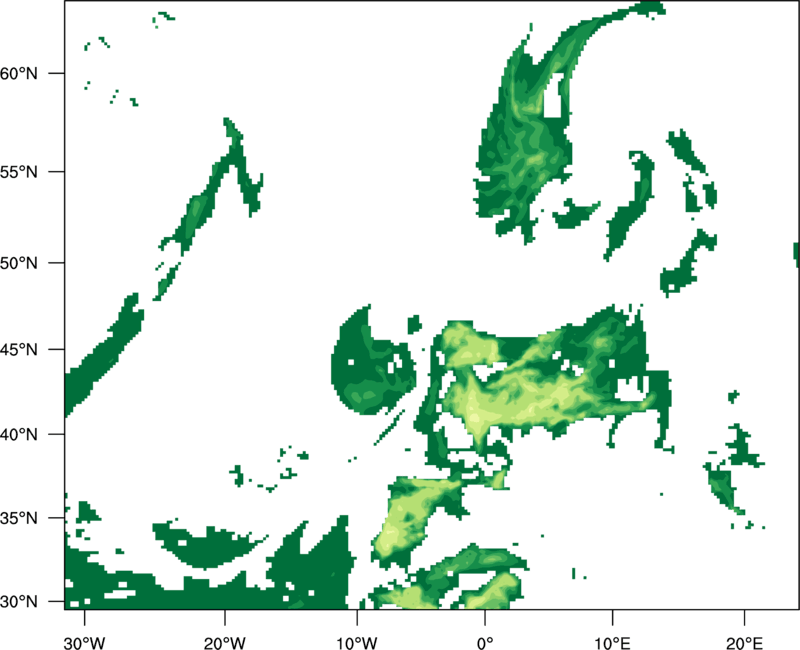Click the 35°N latitude label
The image size is (800, 650).
[19, 518]
